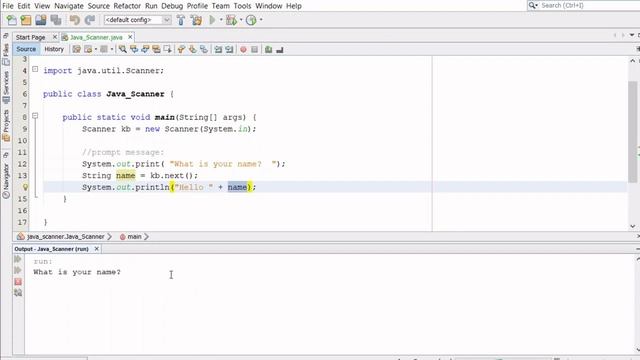Close the Start Page tab
This screenshot has height=360, width=640.
click(x=55, y=37)
